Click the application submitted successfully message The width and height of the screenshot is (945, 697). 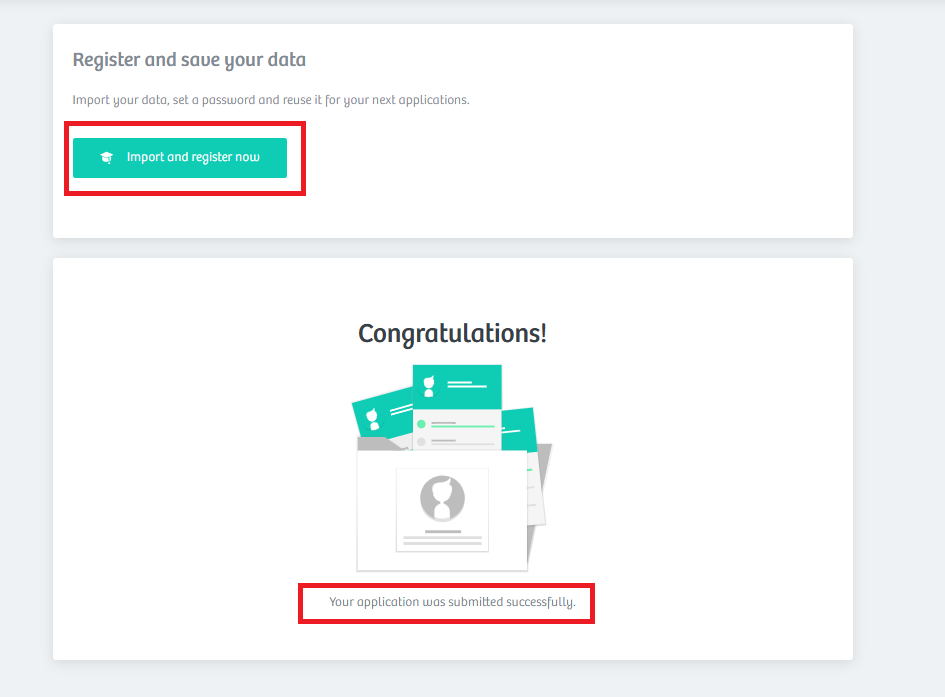point(452,602)
